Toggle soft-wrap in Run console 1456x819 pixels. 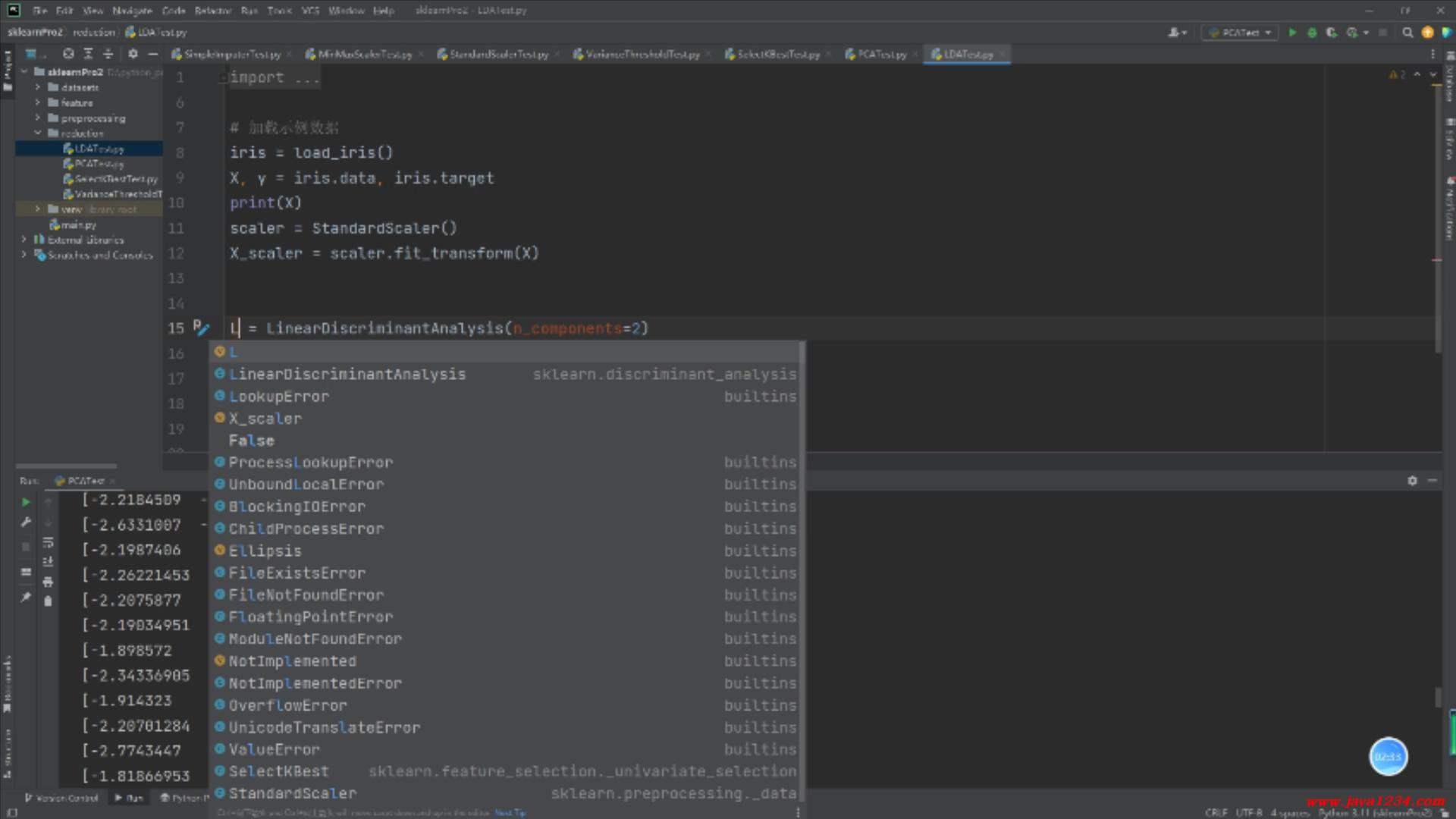click(x=48, y=542)
